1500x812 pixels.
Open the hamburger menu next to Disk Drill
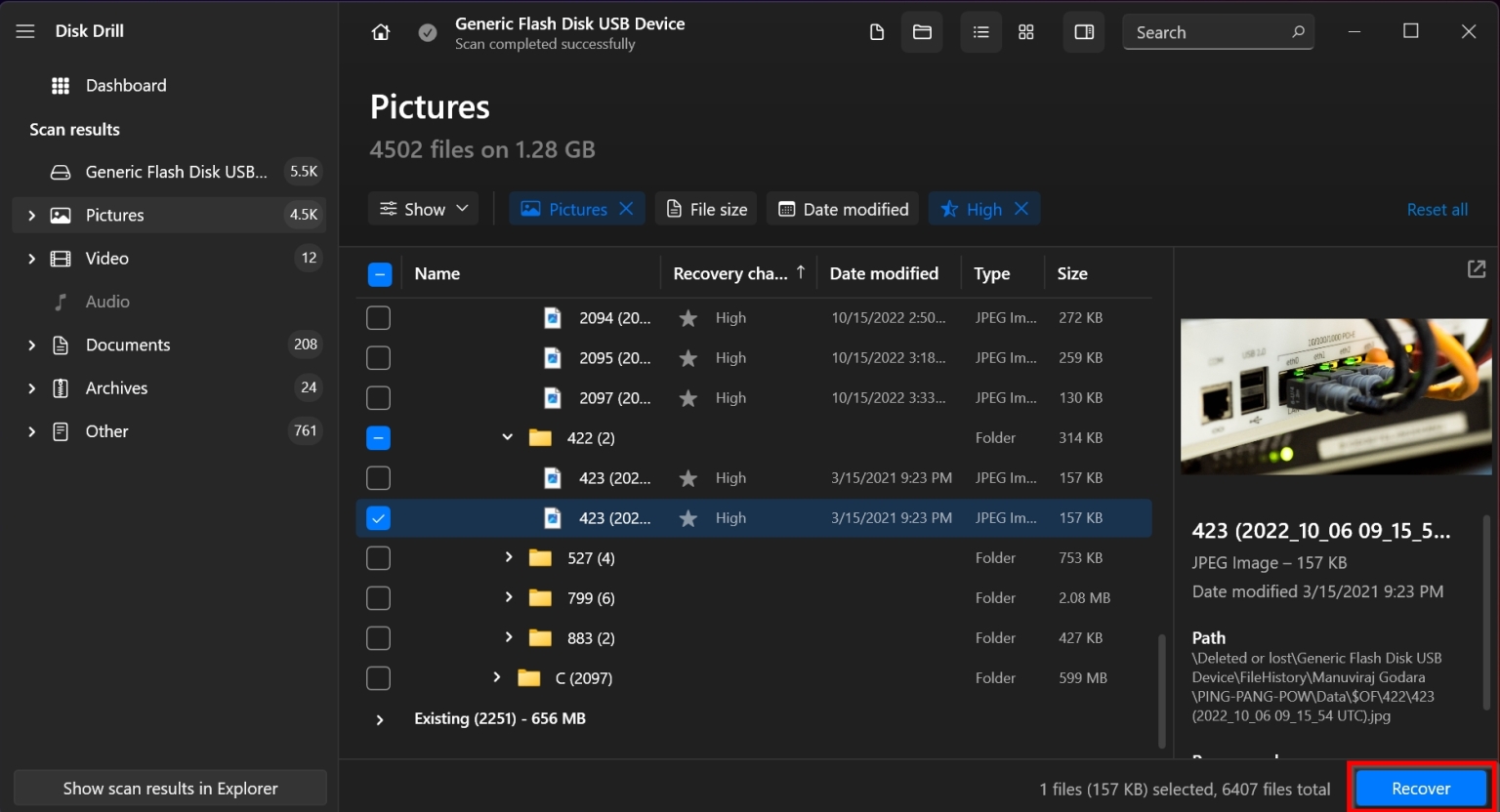click(x=25, y=30)
